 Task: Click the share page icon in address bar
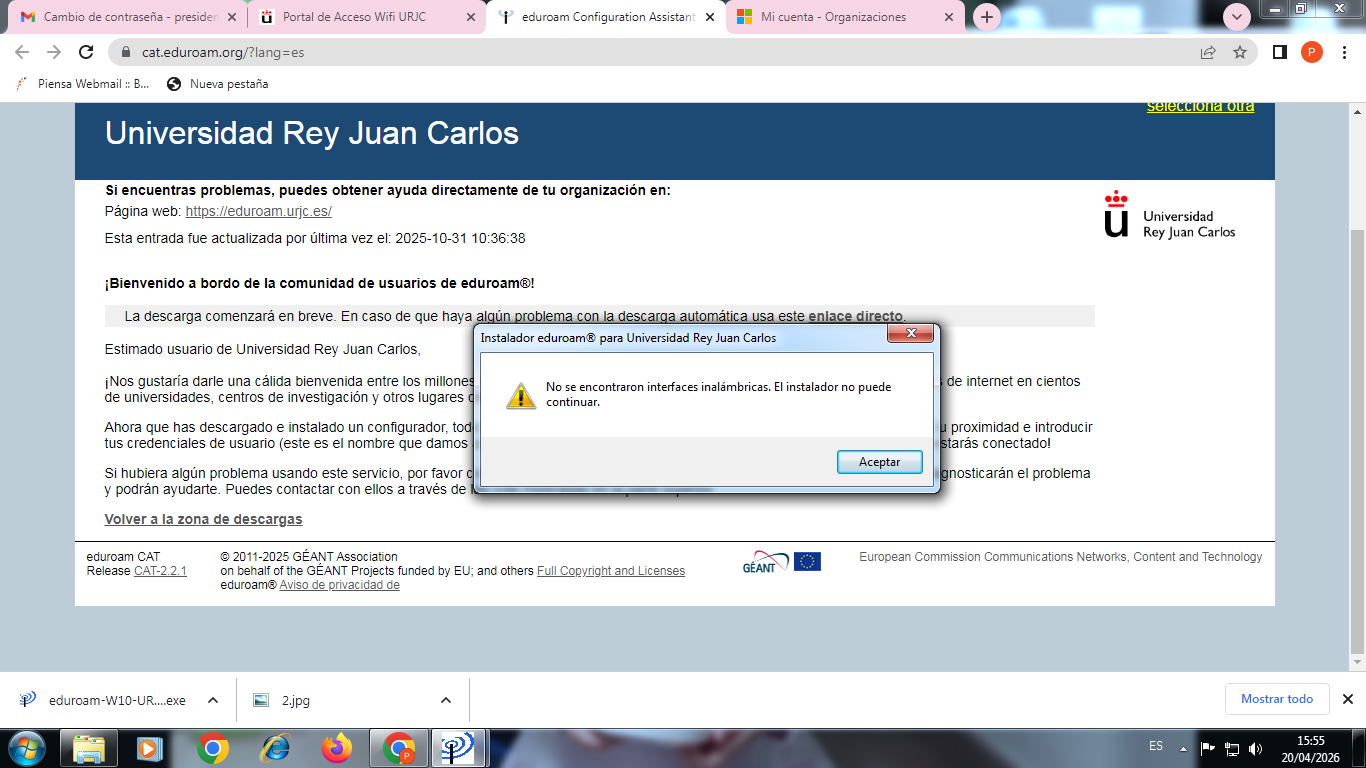[x=1208, y=52]
